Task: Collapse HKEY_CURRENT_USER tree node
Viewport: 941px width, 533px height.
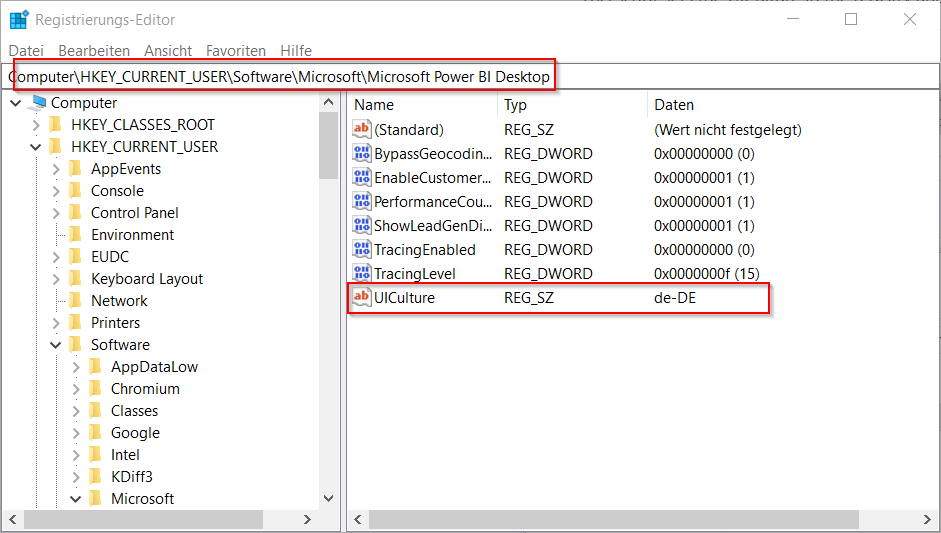Action: pyautogui.click(x=35, y=147)
